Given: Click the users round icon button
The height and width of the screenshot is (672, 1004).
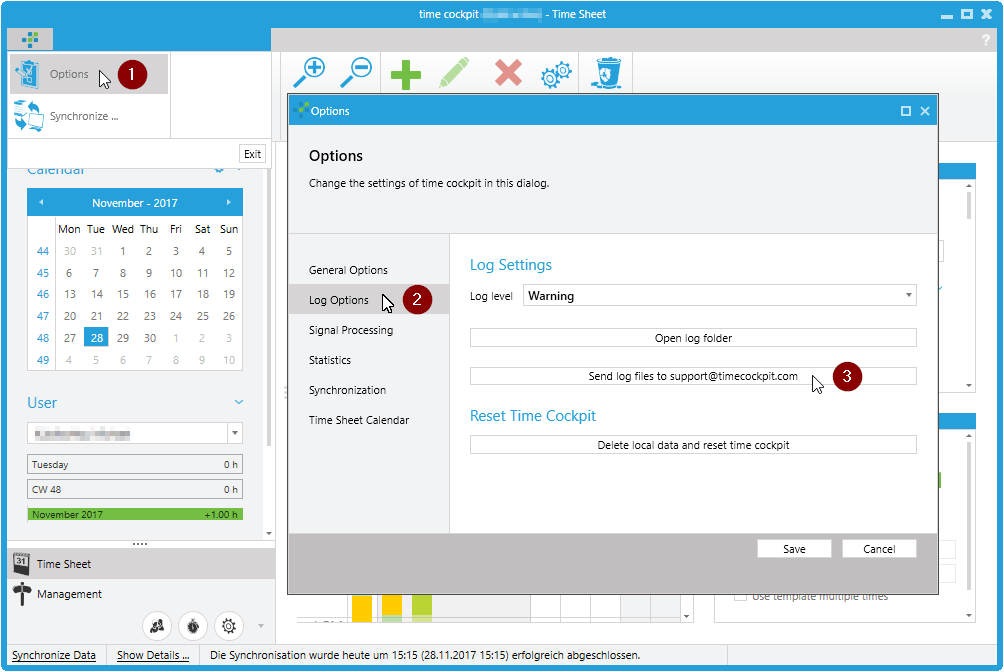Looking at the screenshot, I should click(x=157, y=626).
